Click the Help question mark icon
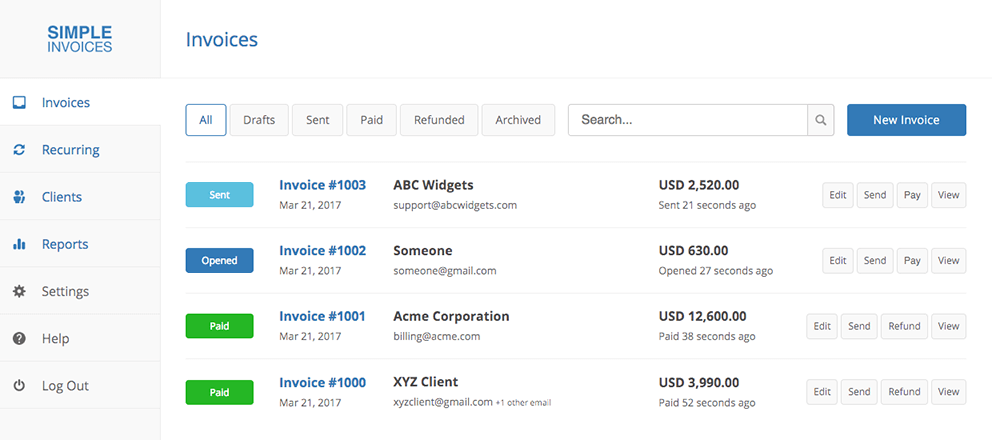Image resolution: width=992 pixels, height=440 pixels. point(19,339)
